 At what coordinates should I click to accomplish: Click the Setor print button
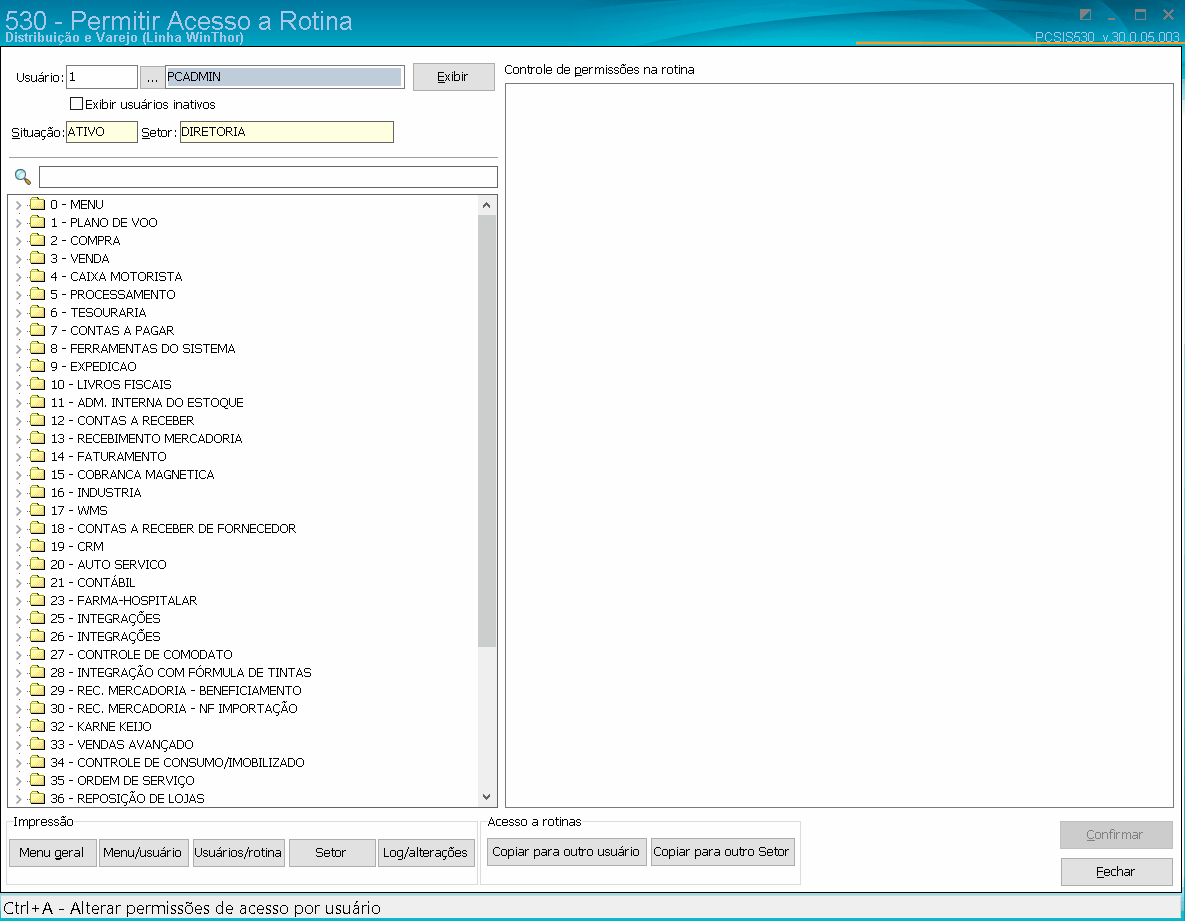pos(331,852)
